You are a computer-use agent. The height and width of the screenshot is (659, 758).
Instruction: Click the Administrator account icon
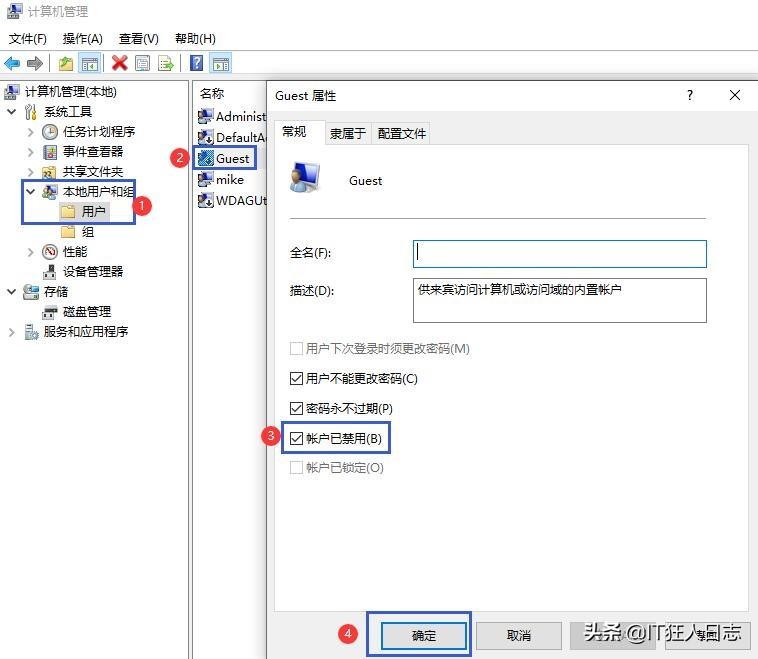[205, 116]
